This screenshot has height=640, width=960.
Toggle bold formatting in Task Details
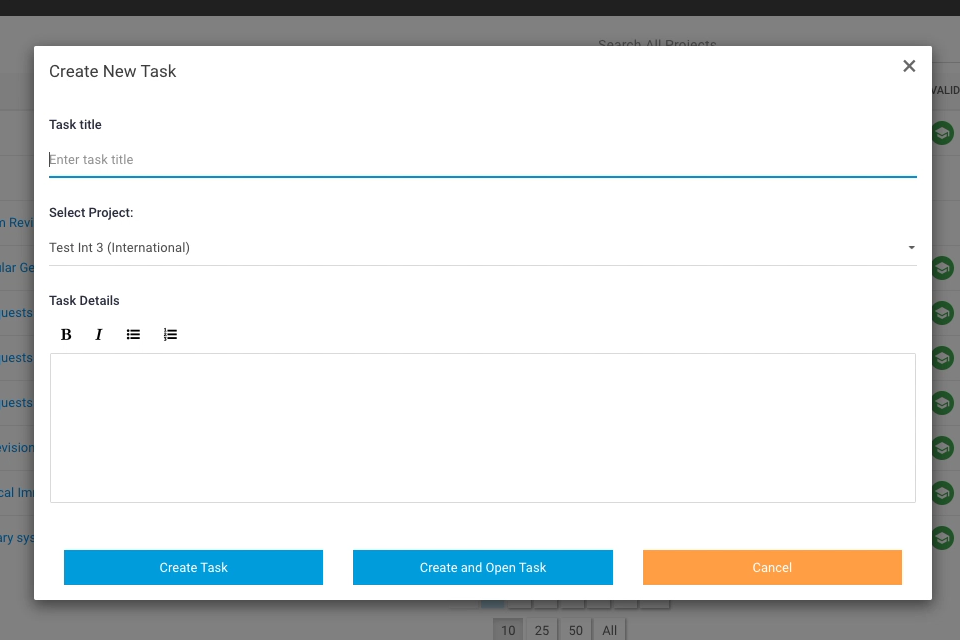click(66, 334)
